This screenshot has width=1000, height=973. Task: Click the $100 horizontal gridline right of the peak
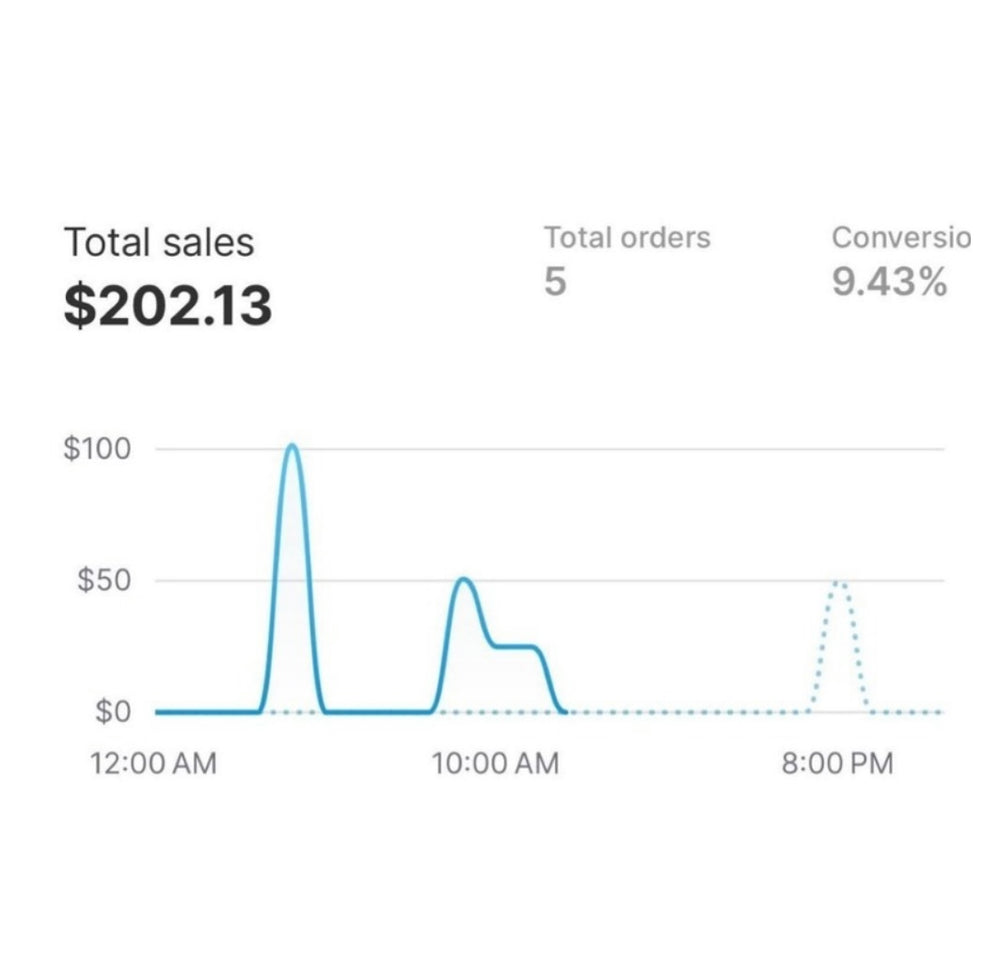(620, 449)
